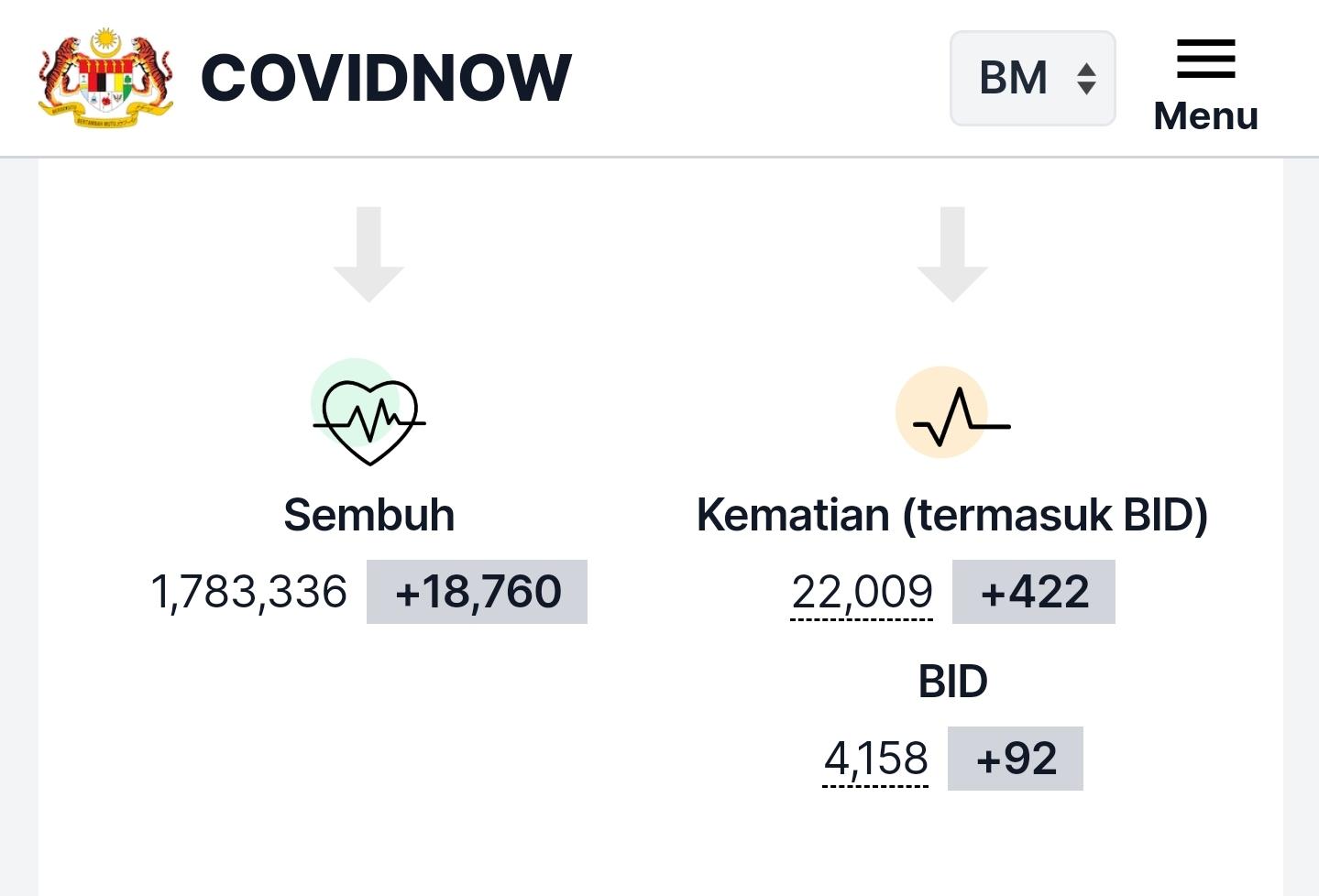Click the grey arrow above Sembuh
The width and height of the screenshot is (1319, 896).
click(368, 255)
